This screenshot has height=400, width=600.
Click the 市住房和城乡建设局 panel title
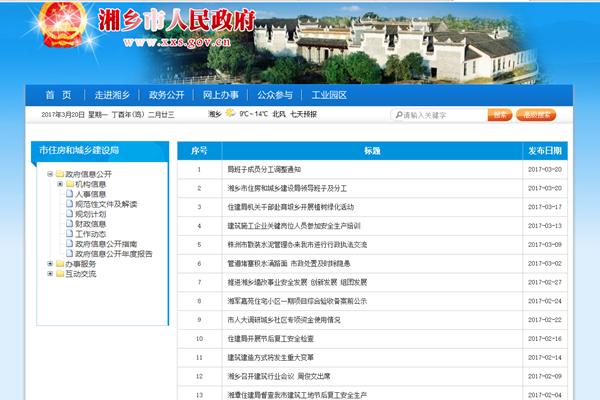coord(79,150)
